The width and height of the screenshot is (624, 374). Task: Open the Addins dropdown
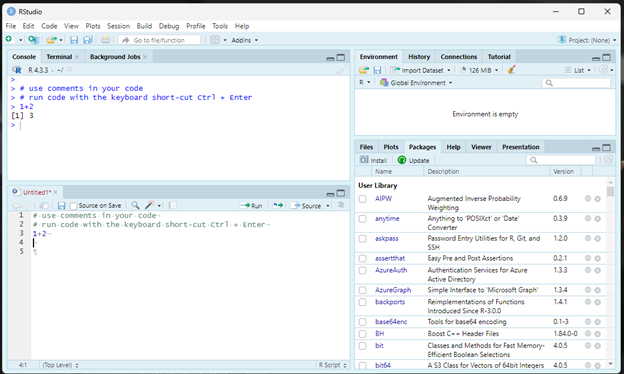pos(244,40)
